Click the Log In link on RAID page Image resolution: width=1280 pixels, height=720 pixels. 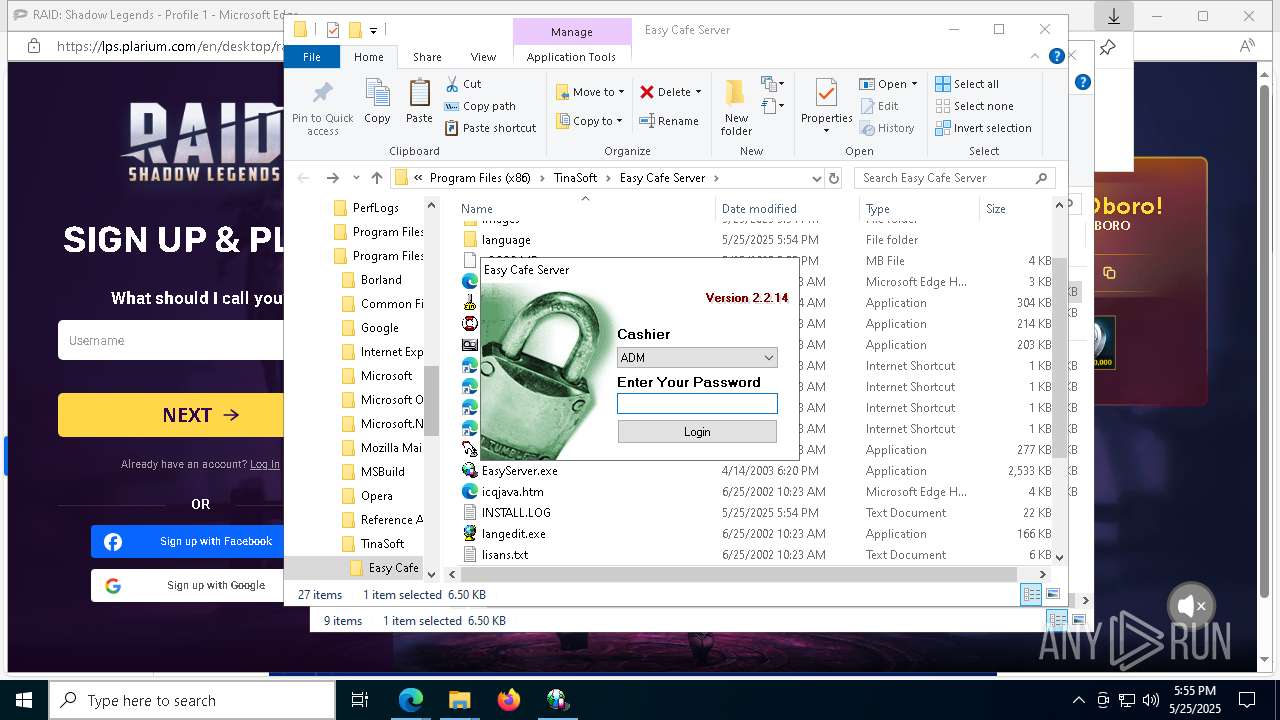265,464
